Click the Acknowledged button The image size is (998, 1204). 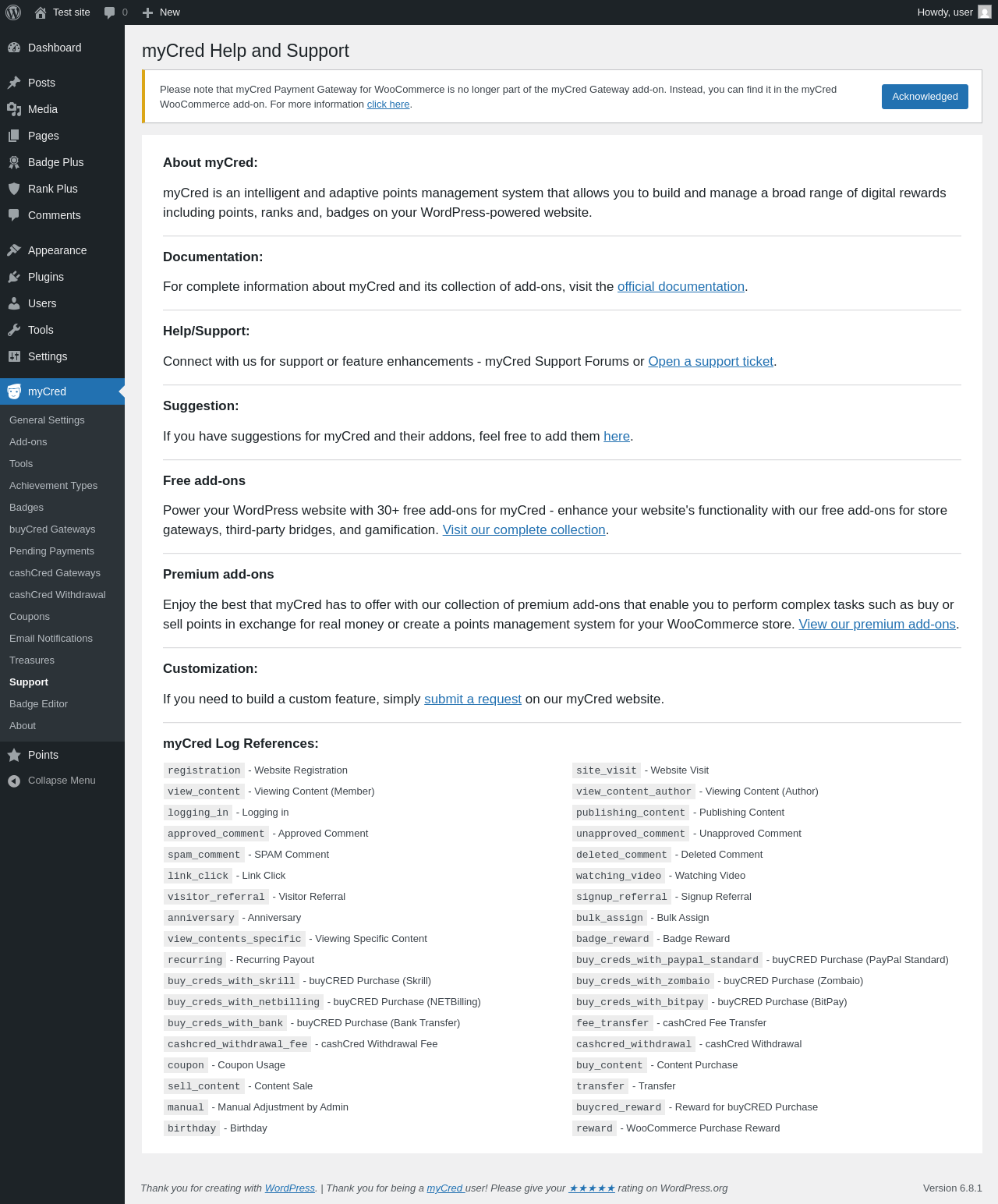[925, 97]
